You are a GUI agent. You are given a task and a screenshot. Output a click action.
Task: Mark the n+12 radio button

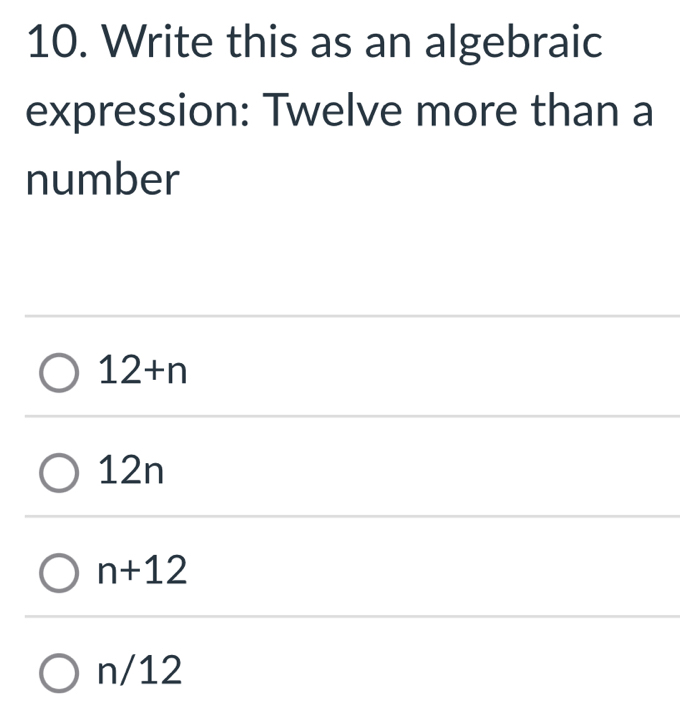[59, 572]
